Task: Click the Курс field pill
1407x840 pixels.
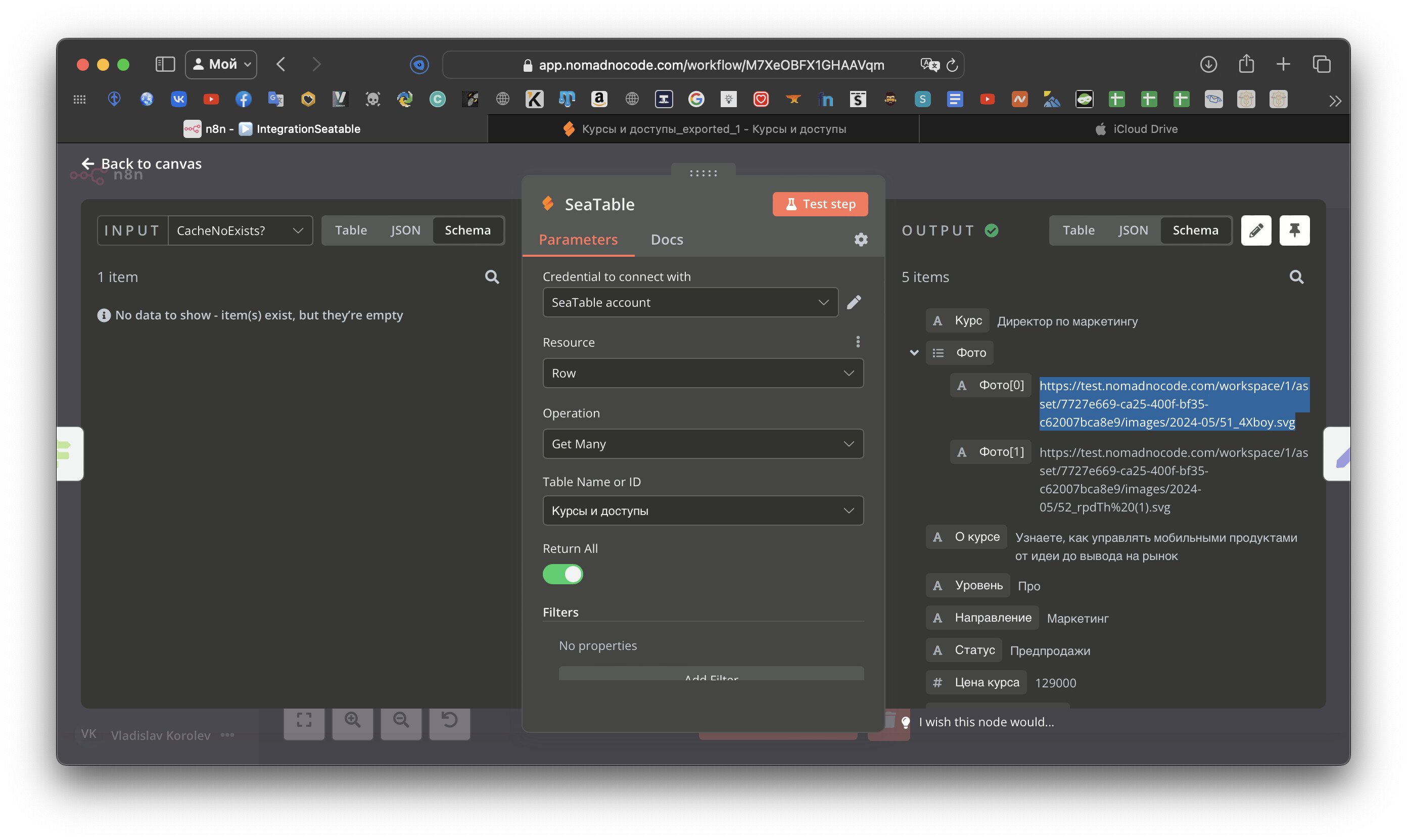Action: [958, 320]
